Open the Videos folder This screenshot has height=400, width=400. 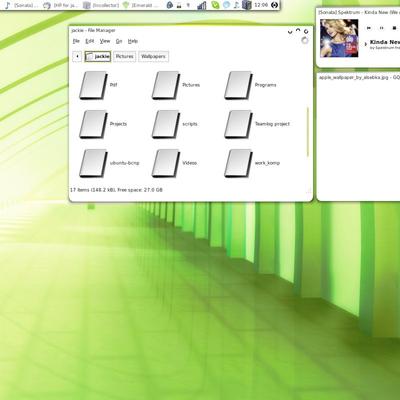[166, 163]
